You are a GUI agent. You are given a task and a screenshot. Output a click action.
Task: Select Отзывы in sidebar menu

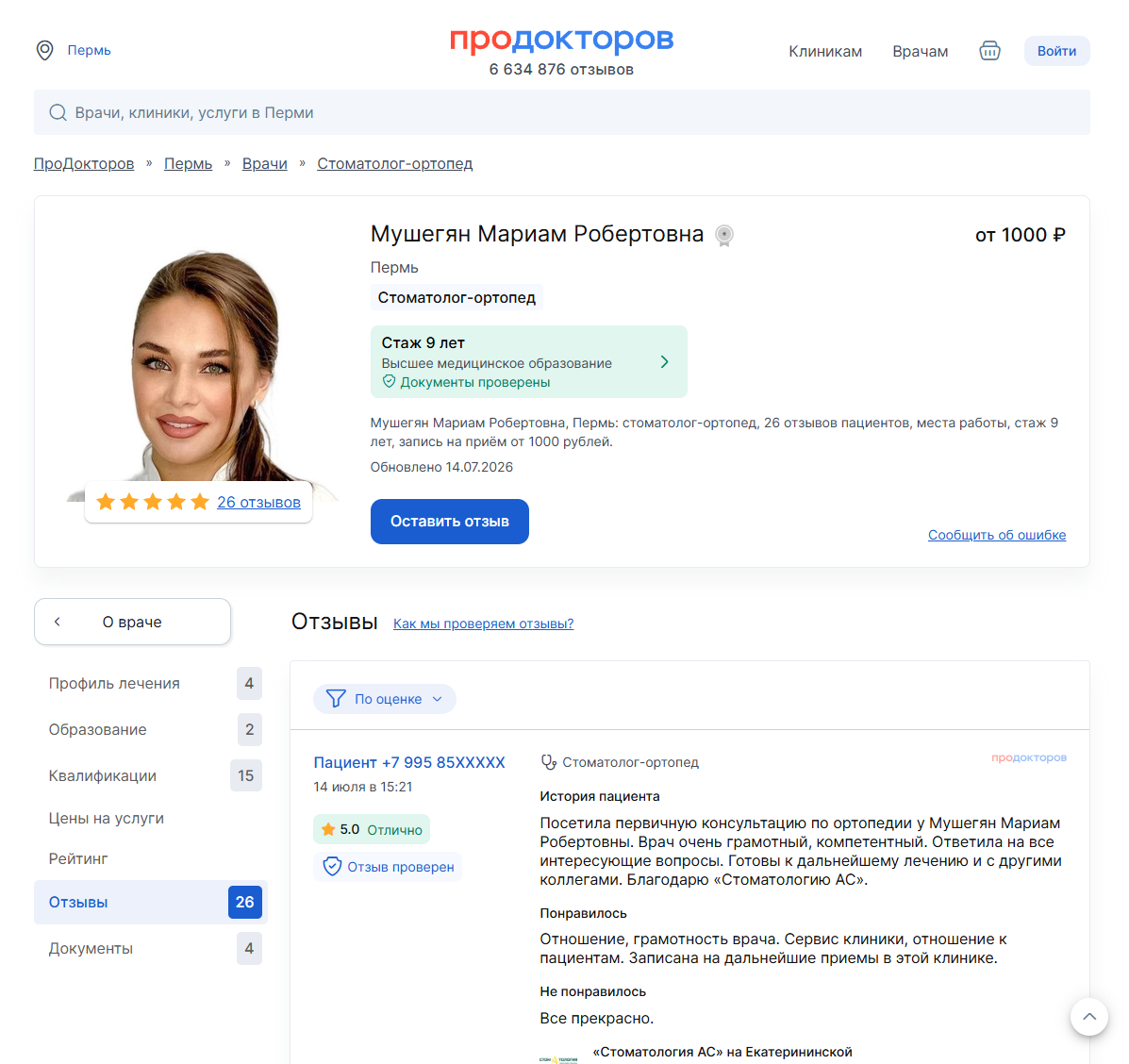(x=151, y=902)
